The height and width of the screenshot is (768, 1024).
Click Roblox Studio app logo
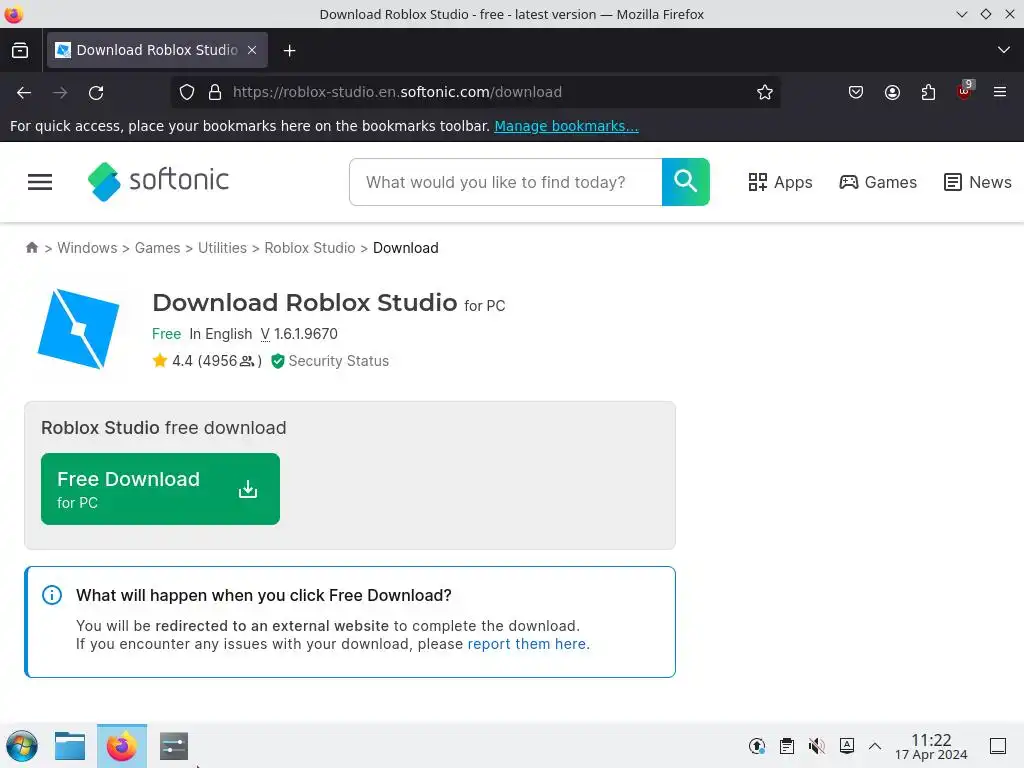click(78, 329)
